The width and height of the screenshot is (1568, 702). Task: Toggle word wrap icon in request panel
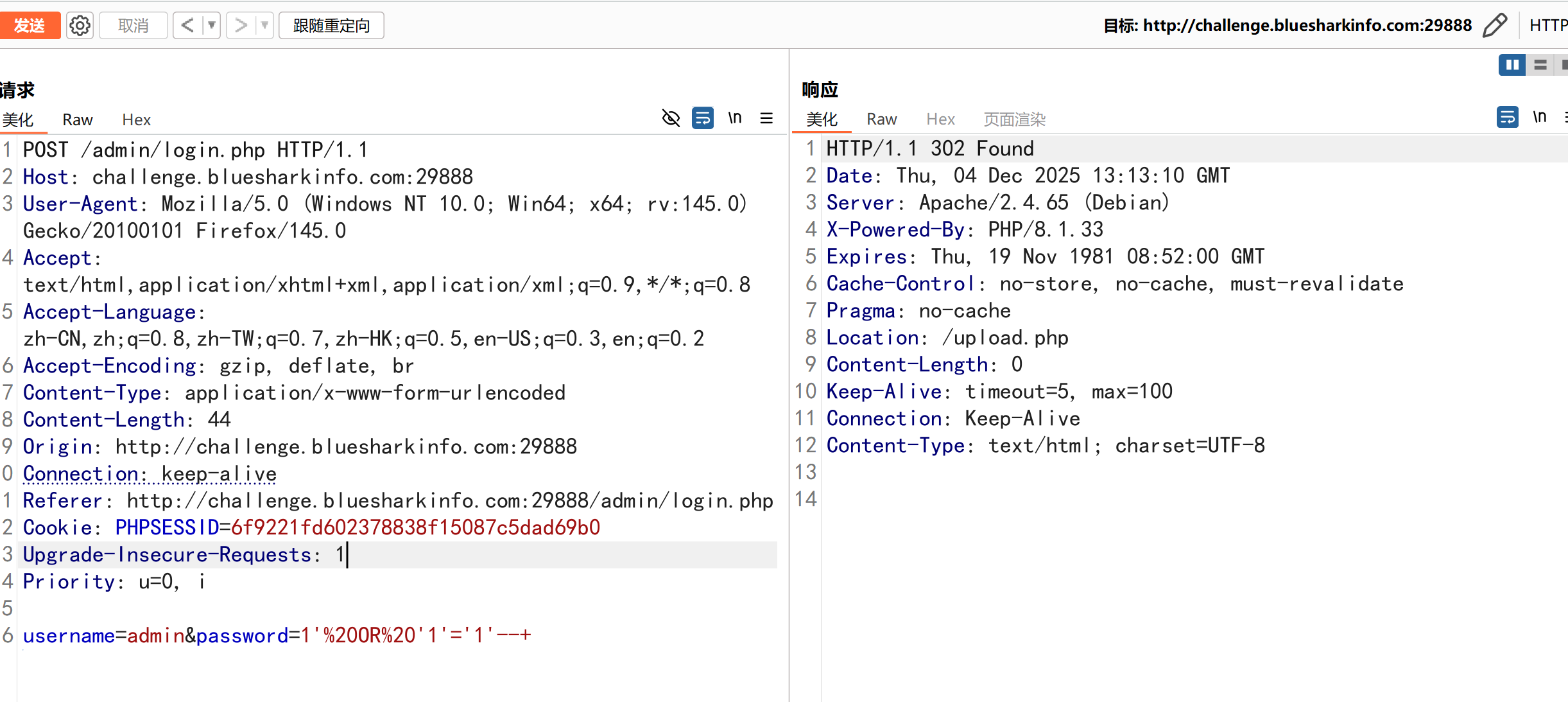point(702,118)
